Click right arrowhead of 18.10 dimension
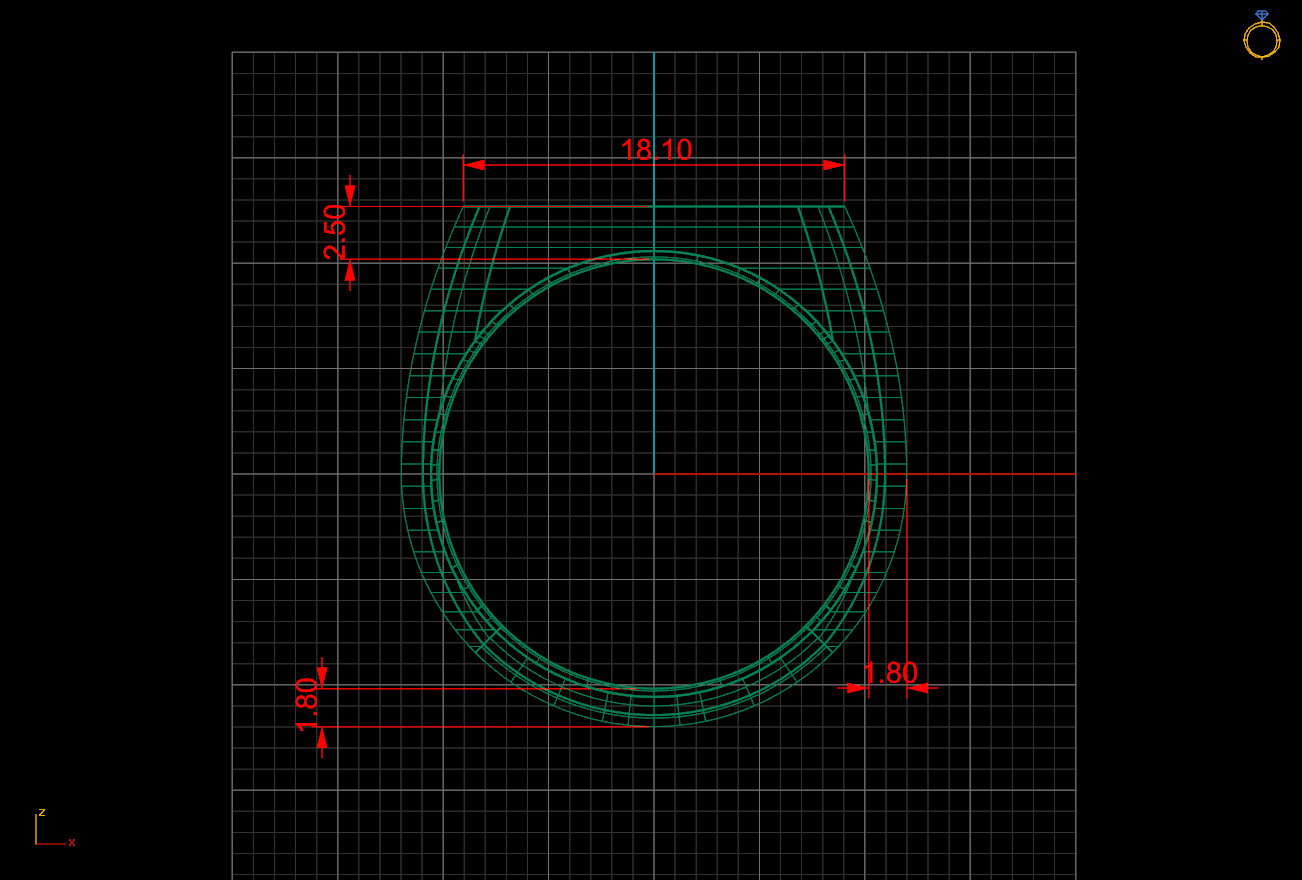Screen dimensions: 1302x880 click(x=834, y=165)
